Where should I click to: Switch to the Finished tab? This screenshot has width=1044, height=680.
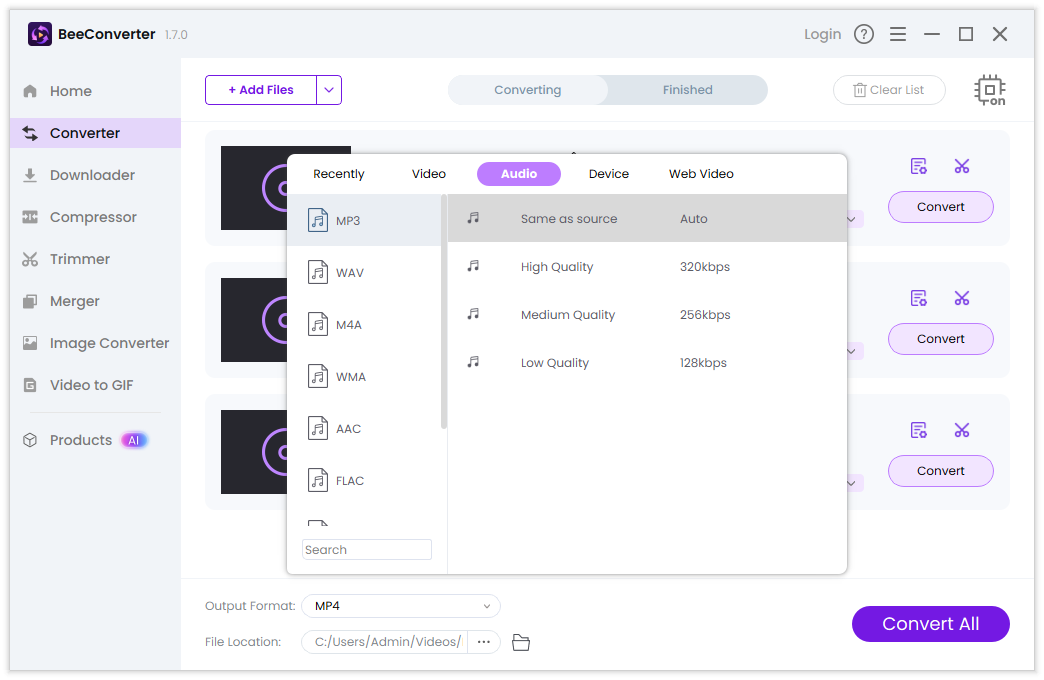[x=687, y=90]
